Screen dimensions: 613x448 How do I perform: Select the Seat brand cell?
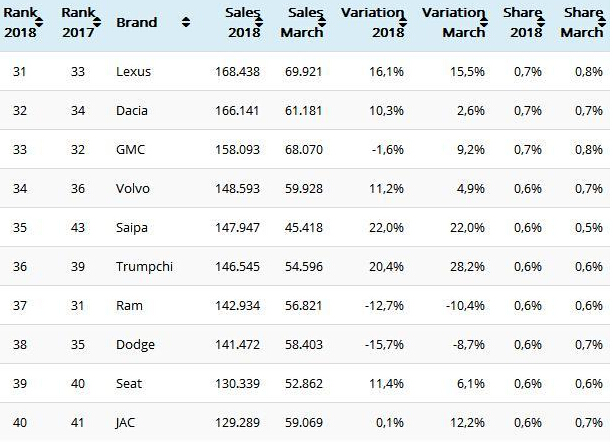pos(130,385)
